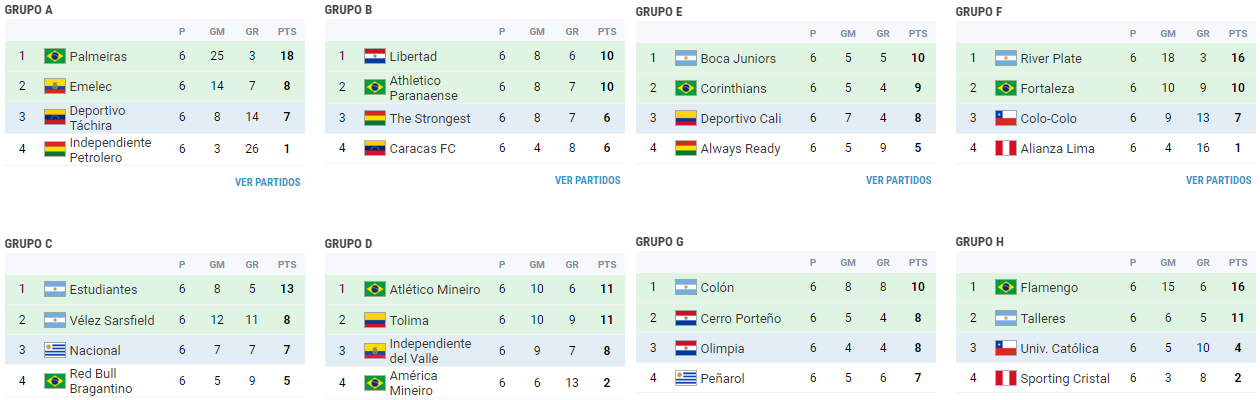This screenshot has width=1260, height=400.
Task: Click the Uruguay flag next to Peñarol
Action: [x=686, y=377]
